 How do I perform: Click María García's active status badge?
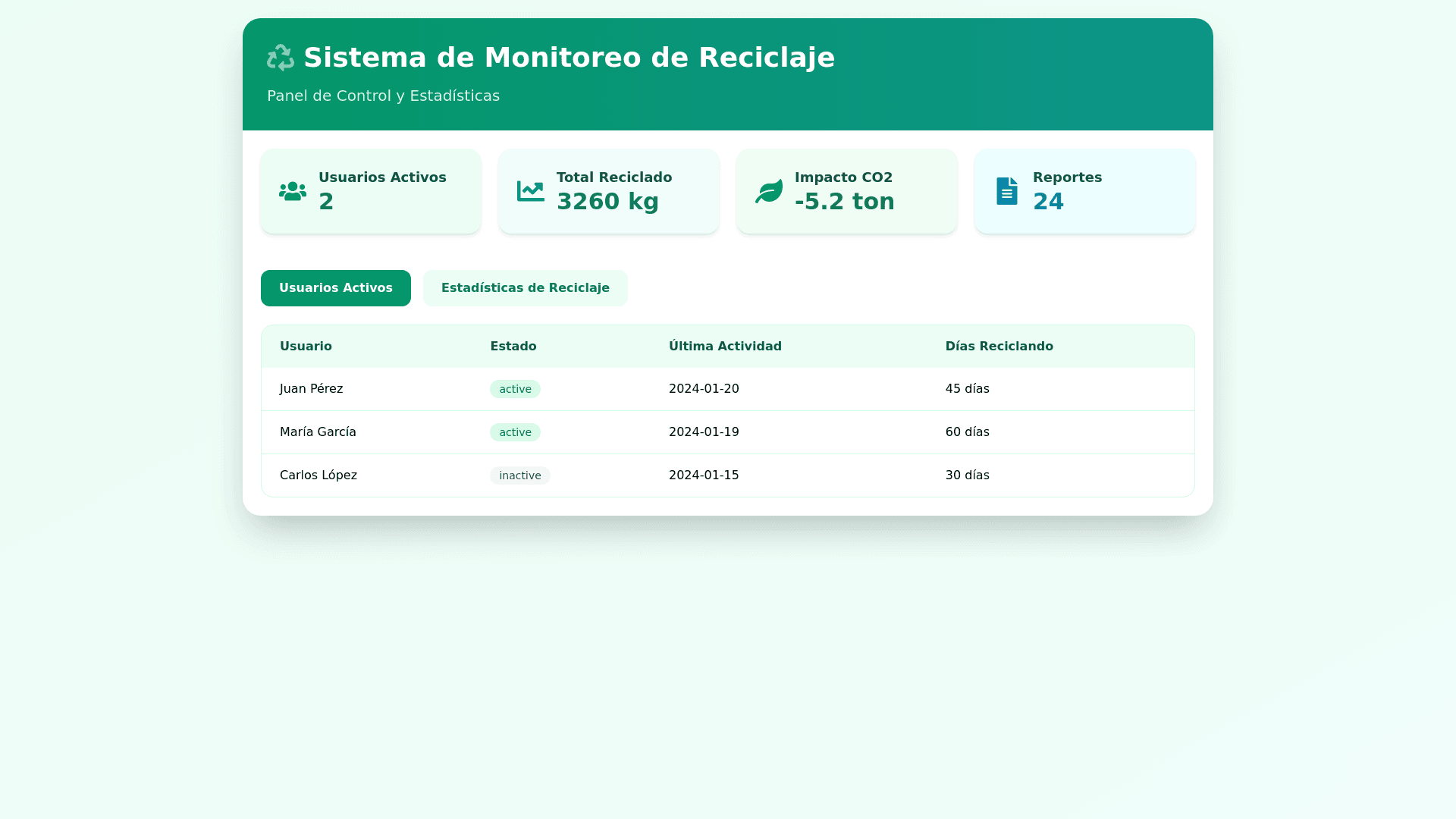tap(515, 432)
